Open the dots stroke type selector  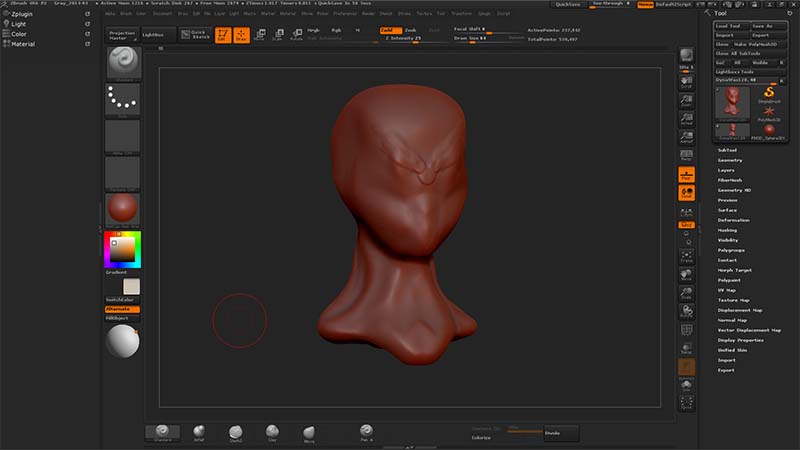123,99
